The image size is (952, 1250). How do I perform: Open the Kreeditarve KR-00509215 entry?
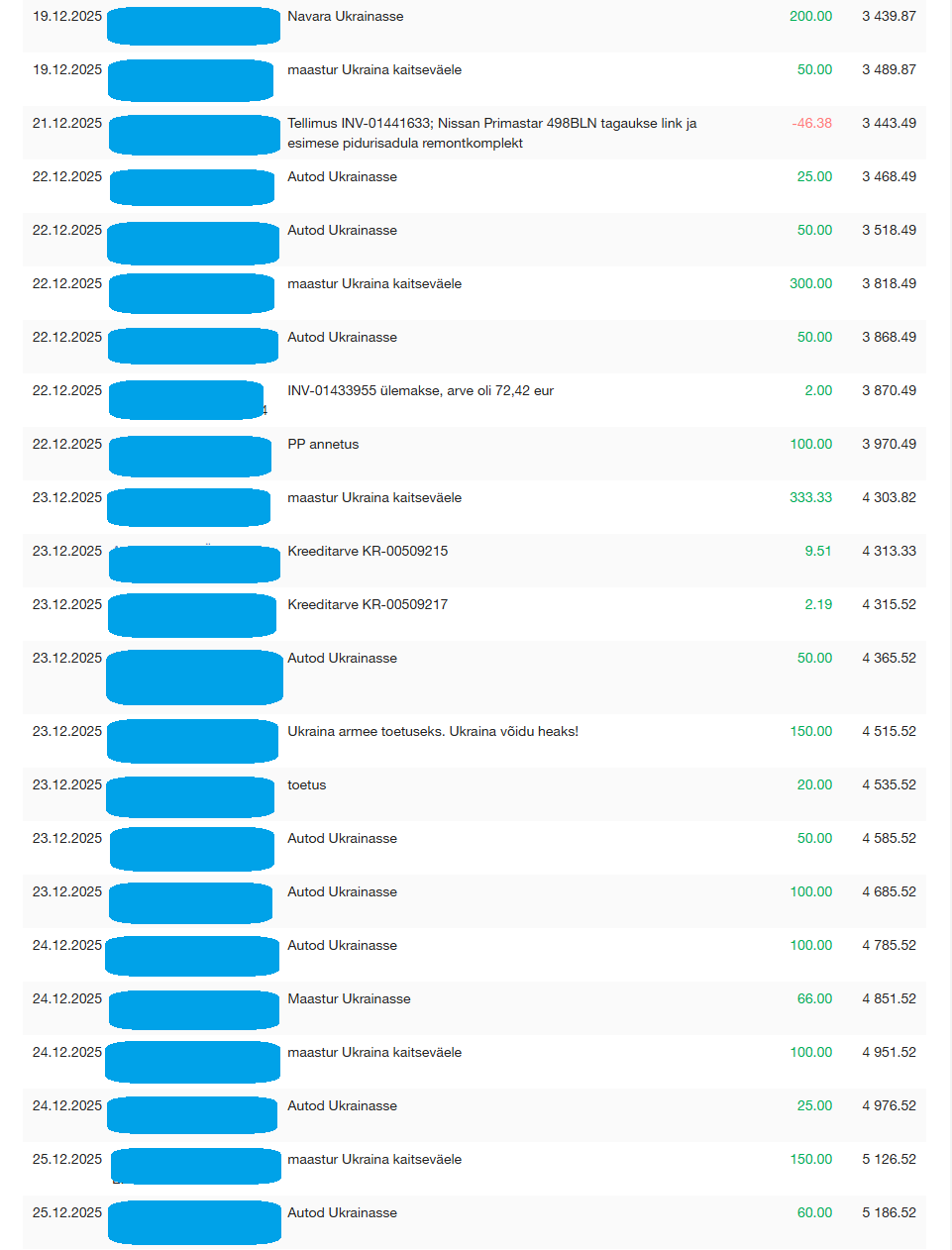[x=368, y=552]
